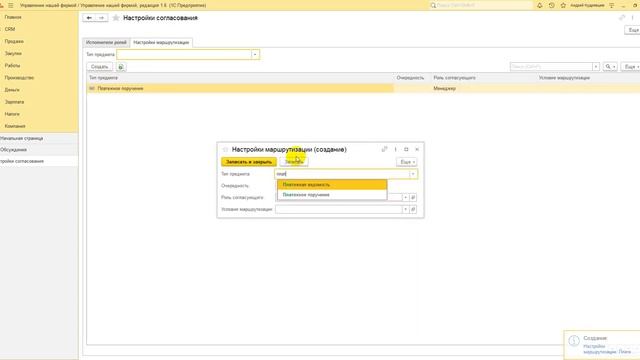Click the user name in top bar
640x360 pixels.
pyautogui.click(x=587, y=5)
